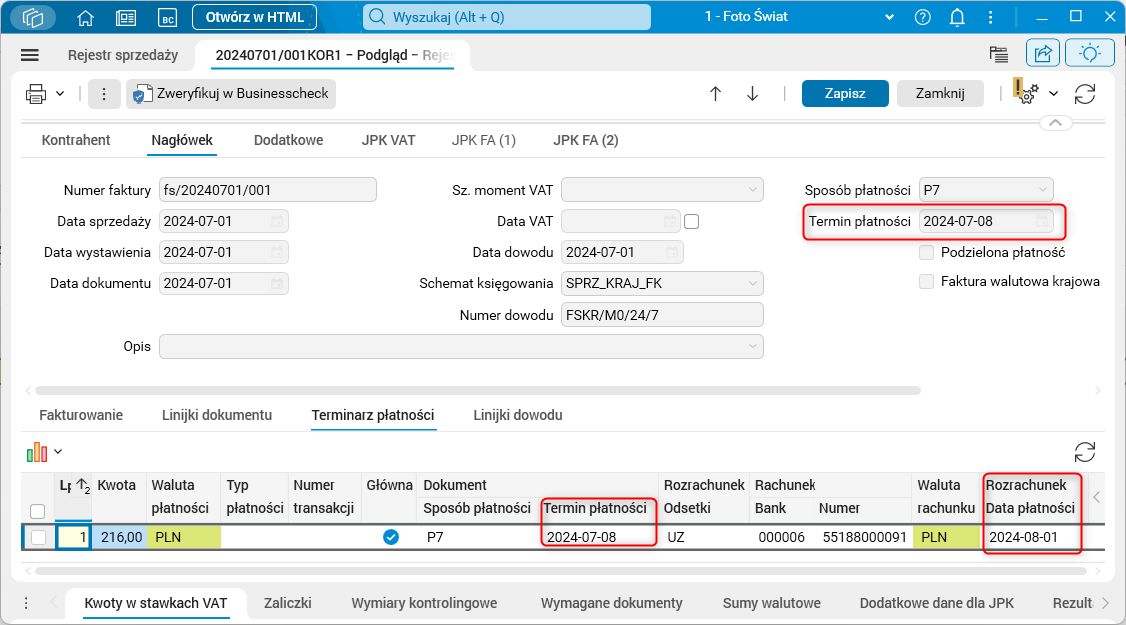
Task: Open Sposób płatności dropdown
Action: [1042, 190]
